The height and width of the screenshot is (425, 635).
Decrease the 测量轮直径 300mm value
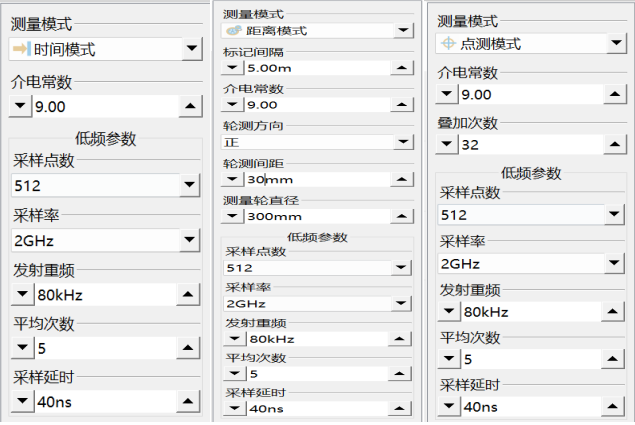coord(231,216)
